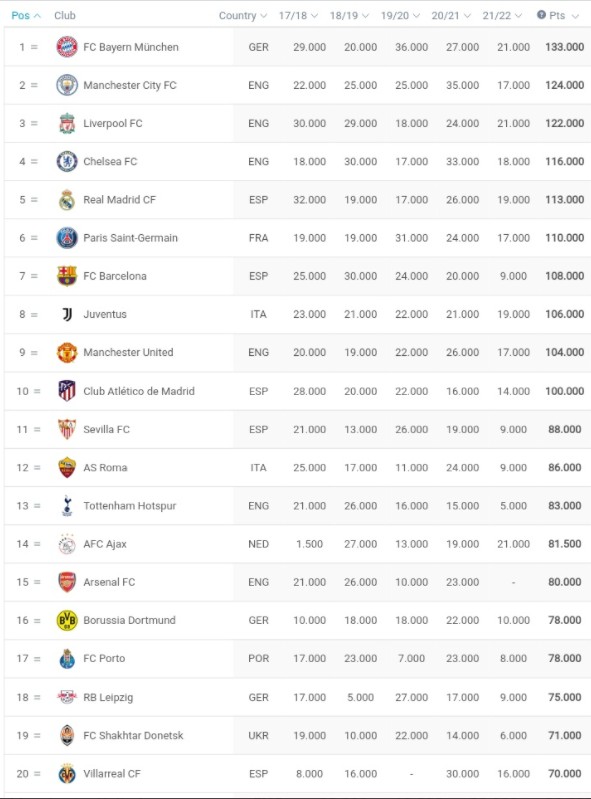591x799 pixels.
Task: Open the Paris Saint-Germain club link
Action: 130,238
